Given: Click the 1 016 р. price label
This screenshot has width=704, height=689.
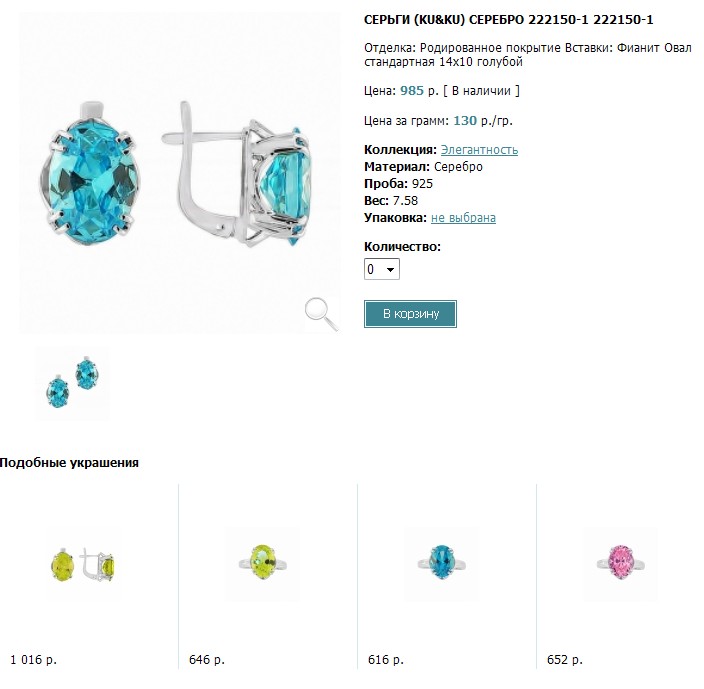Looking at the screenshot, I should click(x=33, y=660).
